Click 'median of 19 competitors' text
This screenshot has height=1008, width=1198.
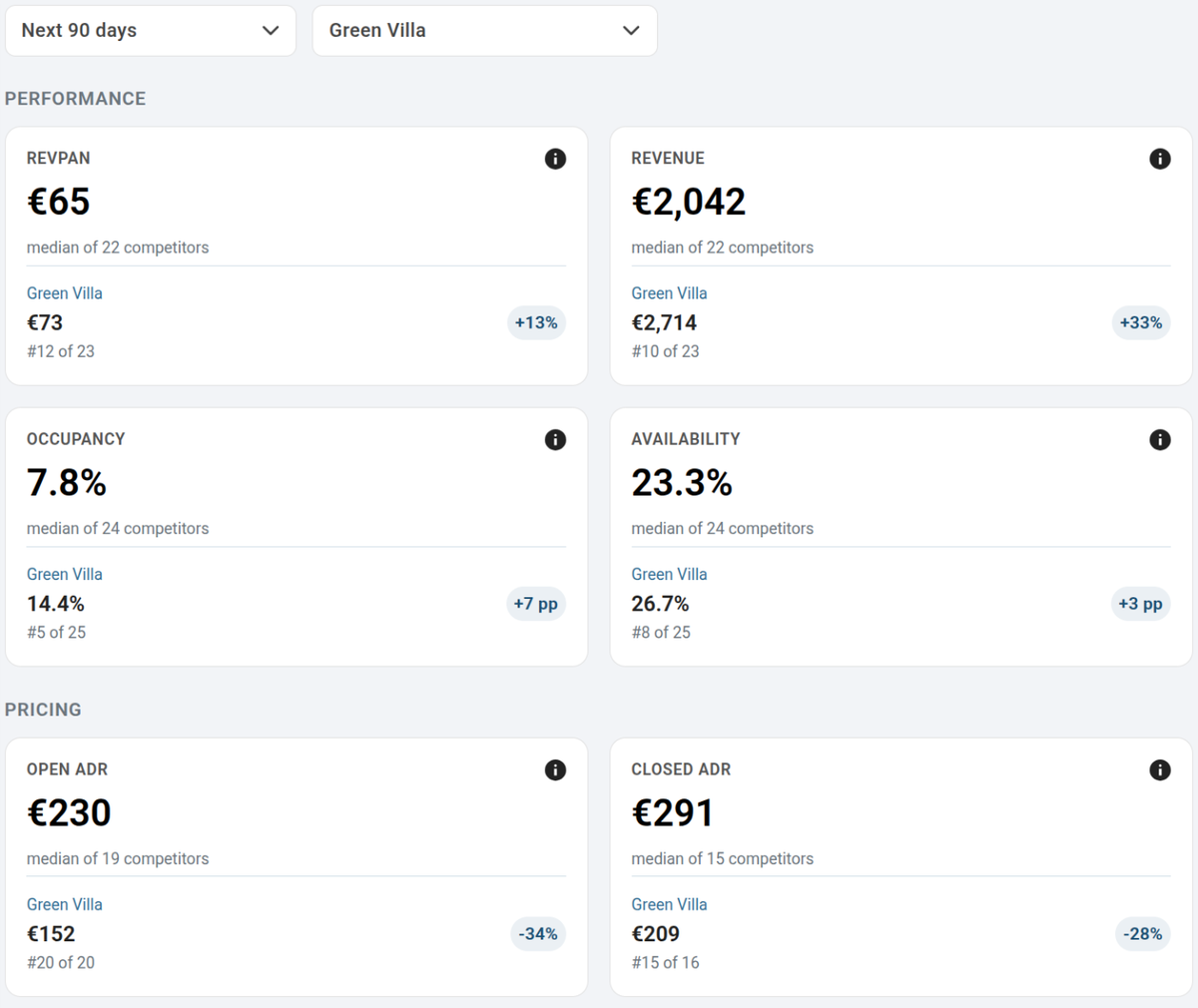tap(118, 859)
